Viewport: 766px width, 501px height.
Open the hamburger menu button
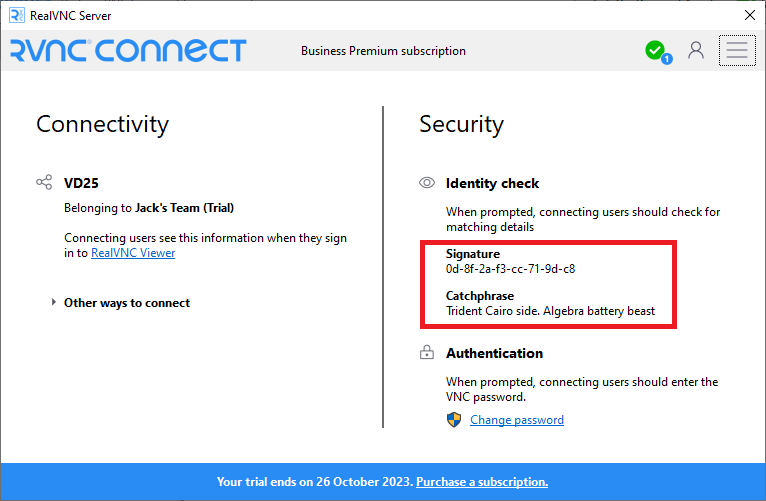(738, 51)
